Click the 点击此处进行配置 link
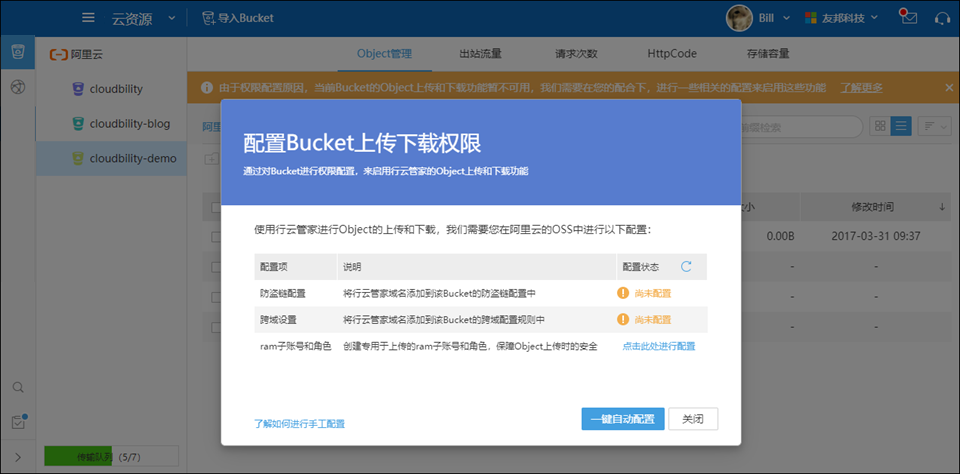 (x=658, y=346)
